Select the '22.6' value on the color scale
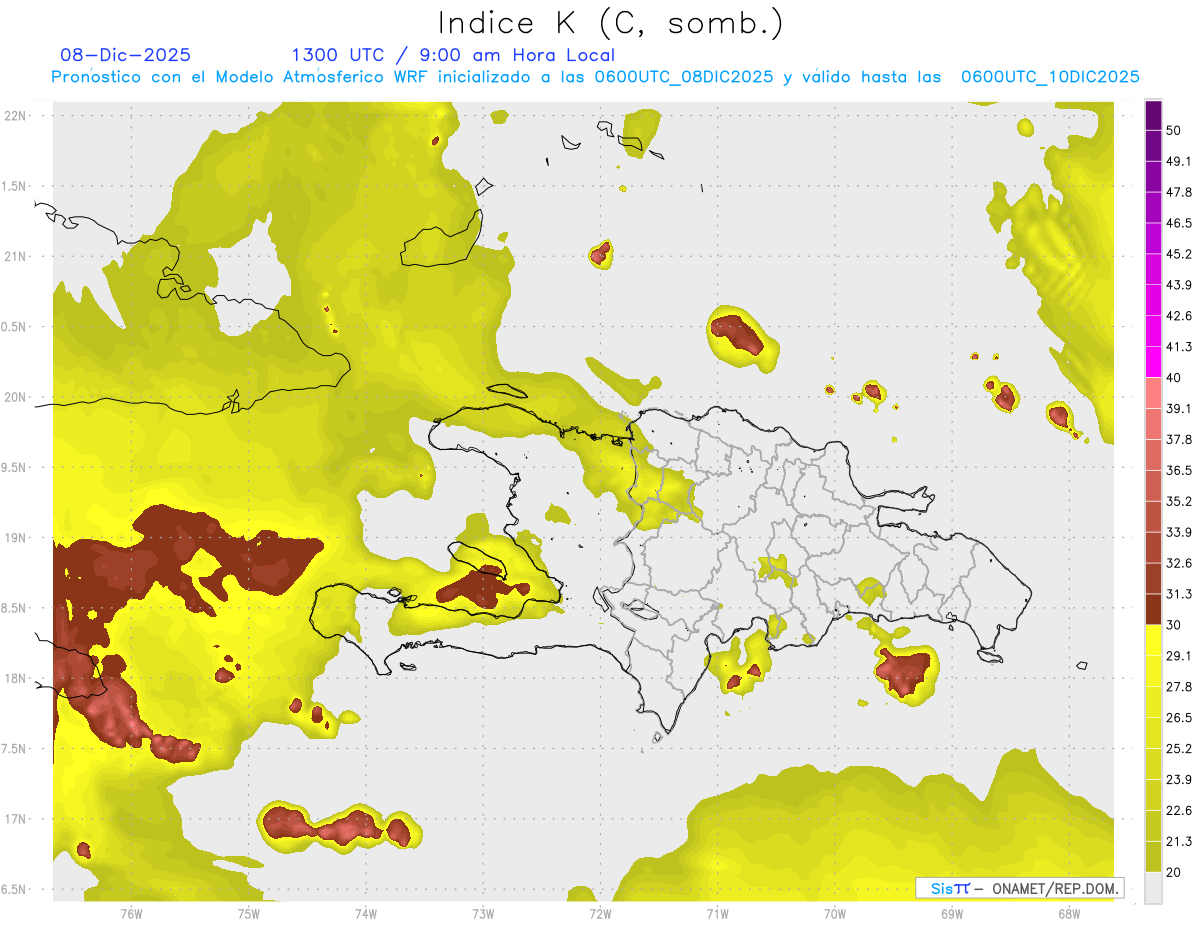This screenshot has width=1200, height=927. pyautogui.click(x=1178, y=810)
